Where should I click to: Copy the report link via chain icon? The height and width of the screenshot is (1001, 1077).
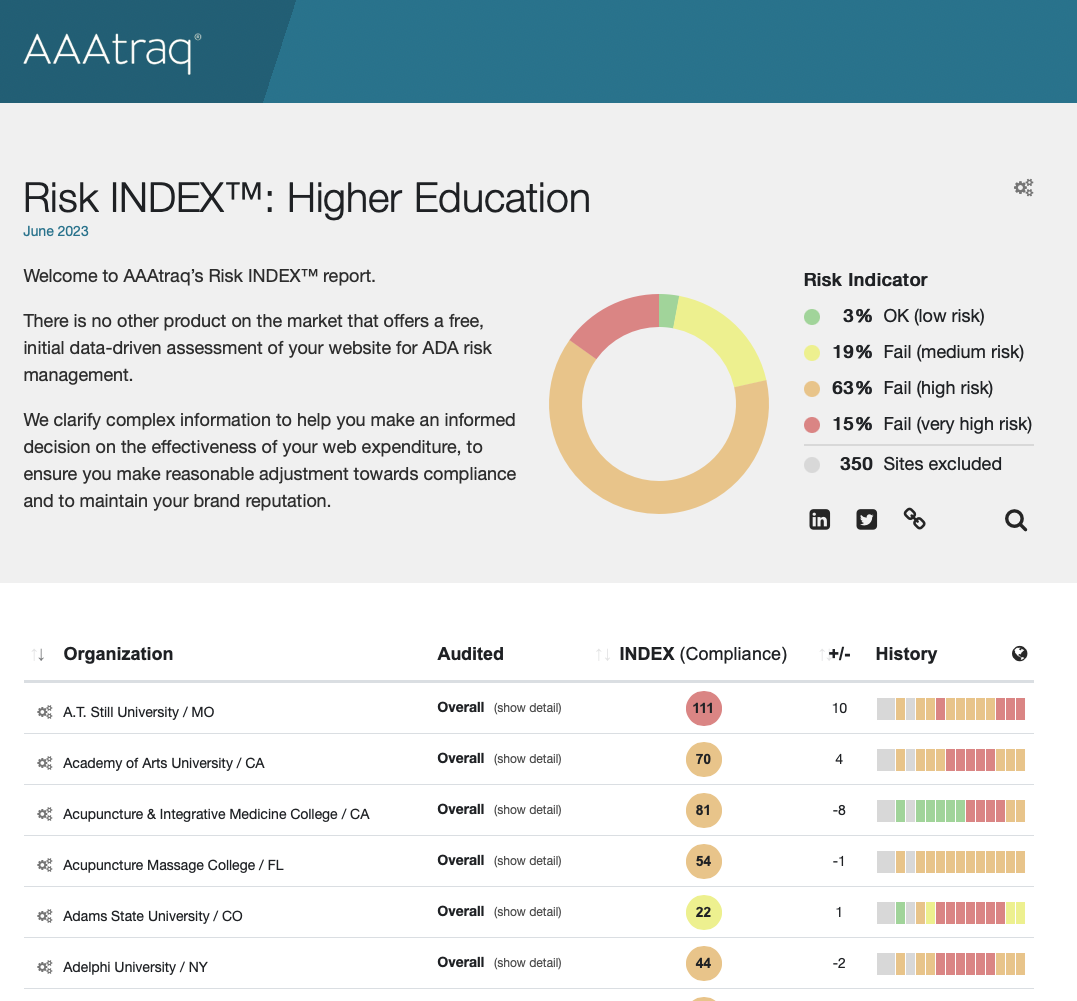(x=914, y=519)
